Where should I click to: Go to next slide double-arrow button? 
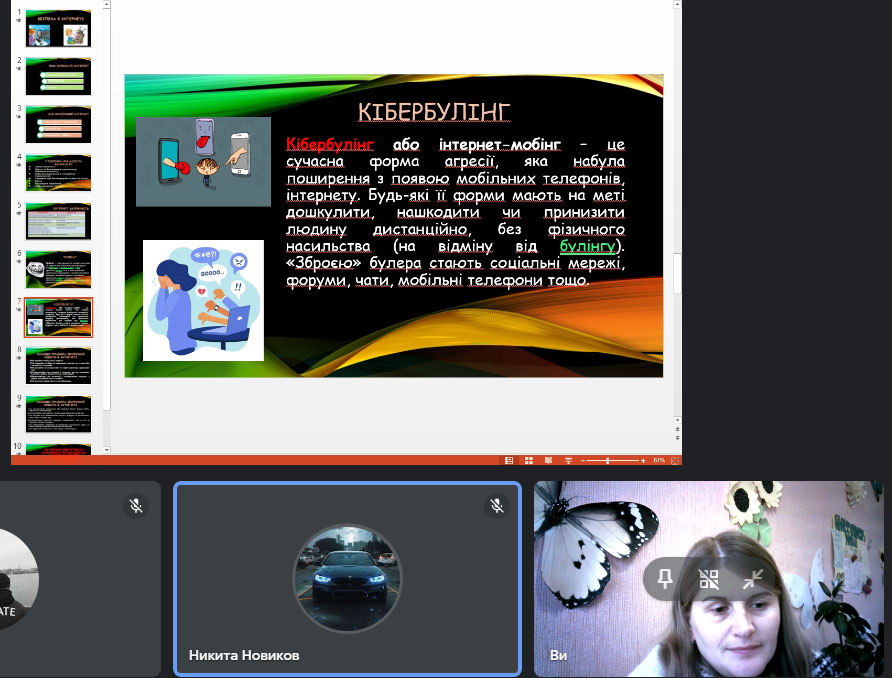[677, 439]
